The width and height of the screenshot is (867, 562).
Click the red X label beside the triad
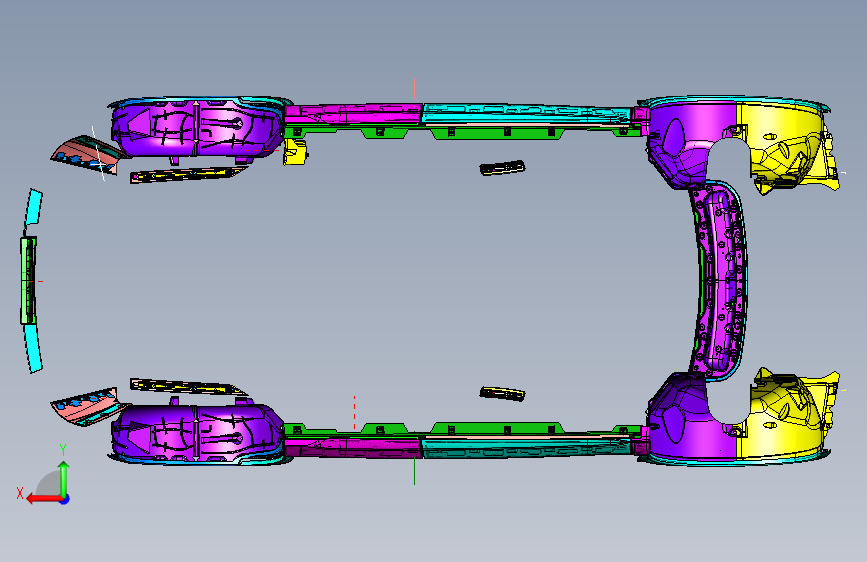tap(20, 493)
